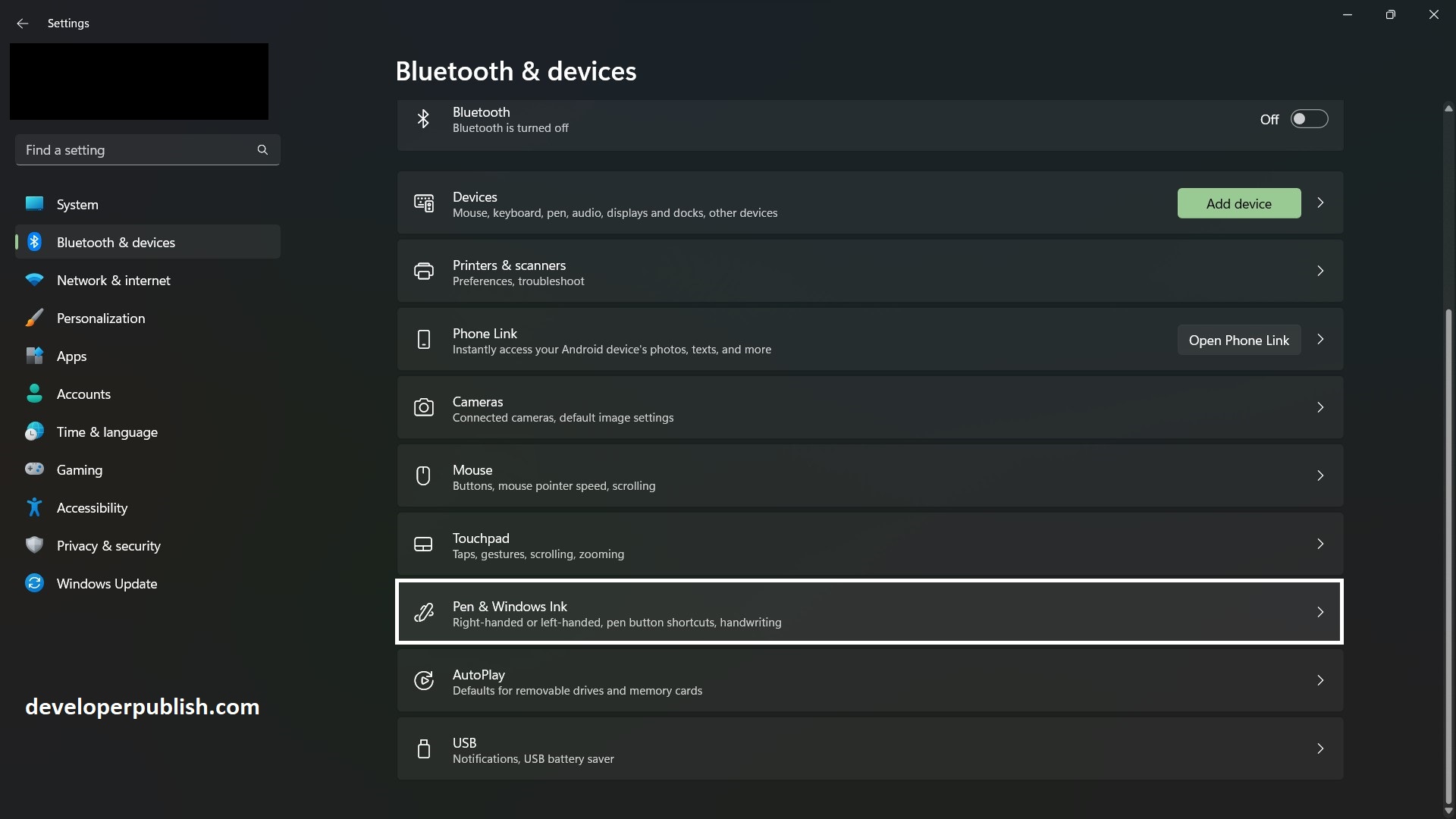Expand the Cameras settings chevron
The width and height of the screenshot is (1456, 819).
[x=1320, y=407]
